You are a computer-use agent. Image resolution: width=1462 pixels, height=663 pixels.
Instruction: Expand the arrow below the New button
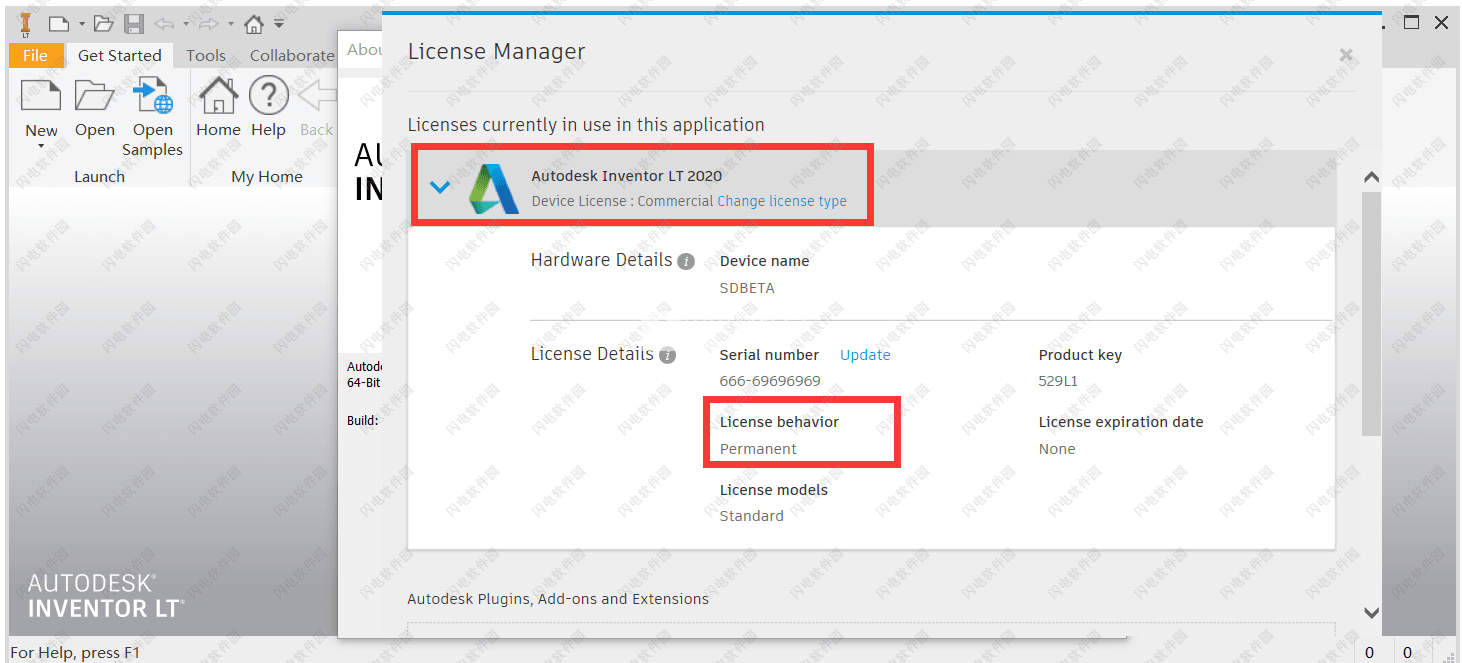click(x=41, y=147)
